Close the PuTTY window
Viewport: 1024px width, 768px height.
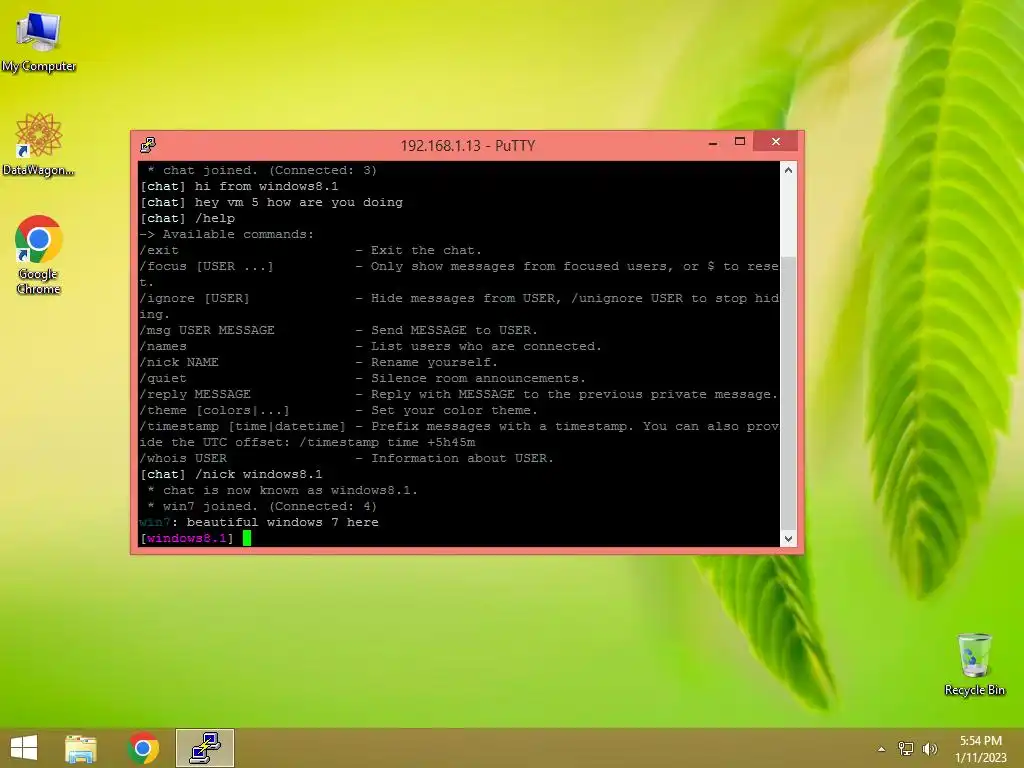click(x=775, y=141)
